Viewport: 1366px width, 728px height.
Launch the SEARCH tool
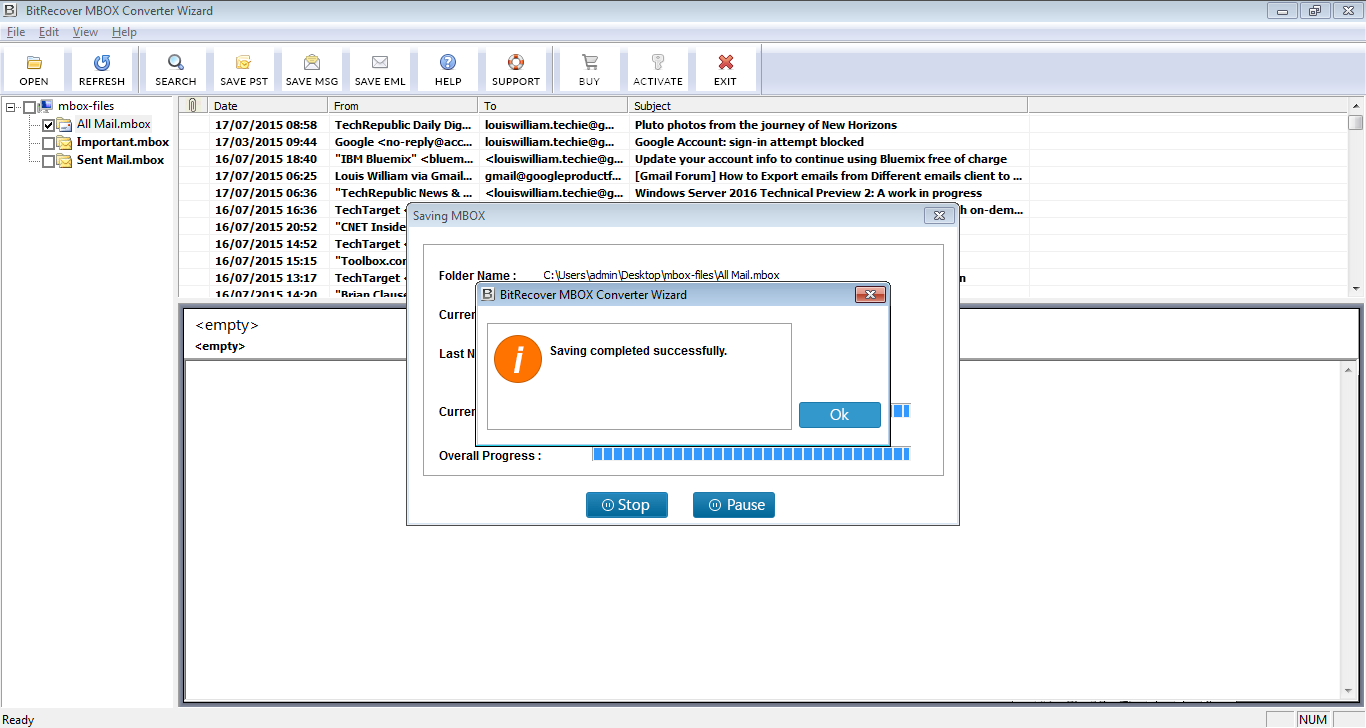(176, 70)
